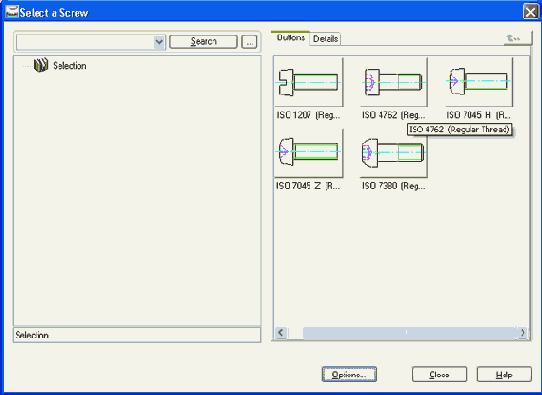Click the ISO 1207 (Reg... label
Screen dimensions: 542x395
click(x=308, y=115)
